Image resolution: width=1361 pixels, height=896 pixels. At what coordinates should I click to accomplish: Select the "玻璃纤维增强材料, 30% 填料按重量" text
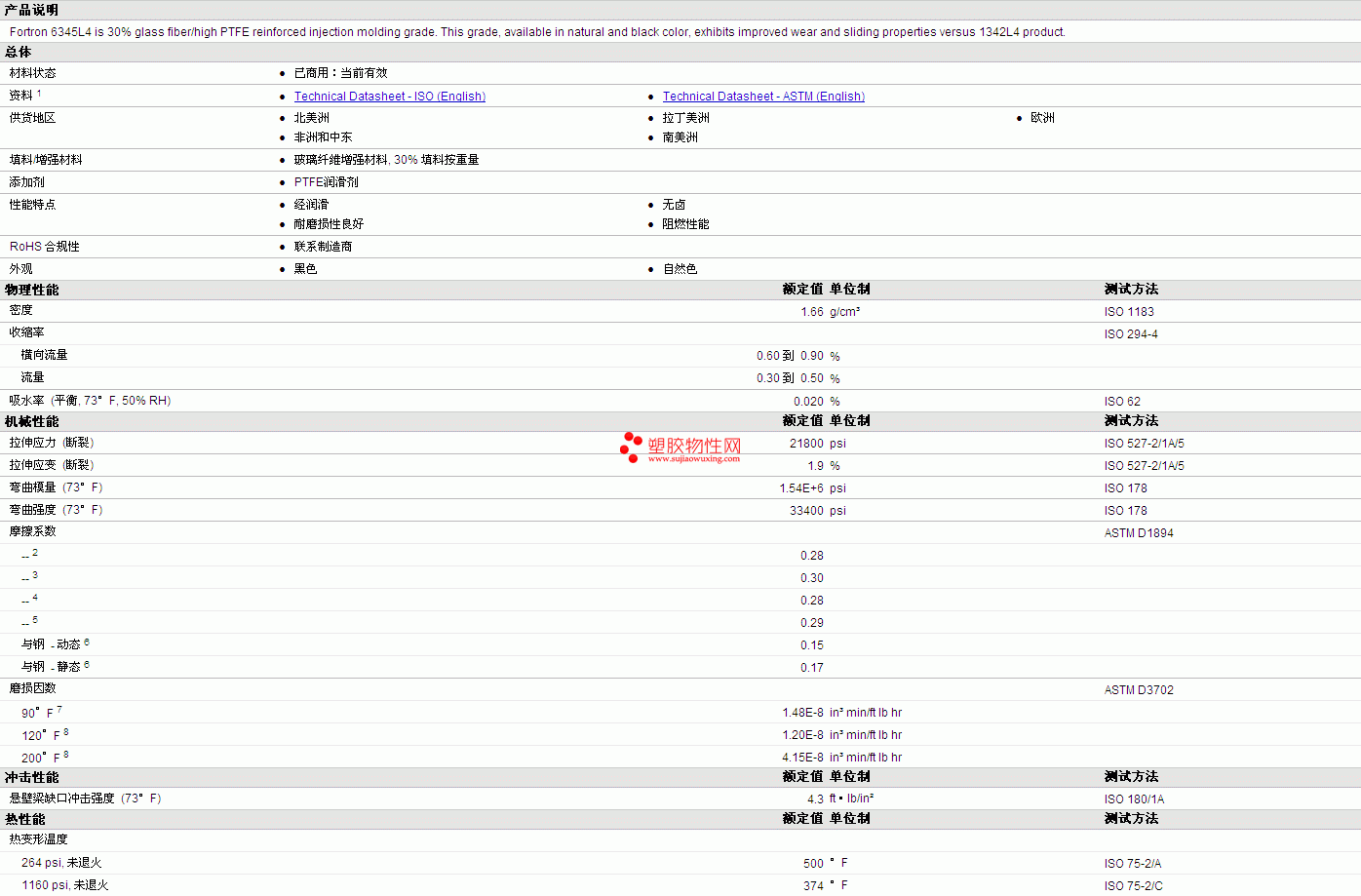coord(387,160)
